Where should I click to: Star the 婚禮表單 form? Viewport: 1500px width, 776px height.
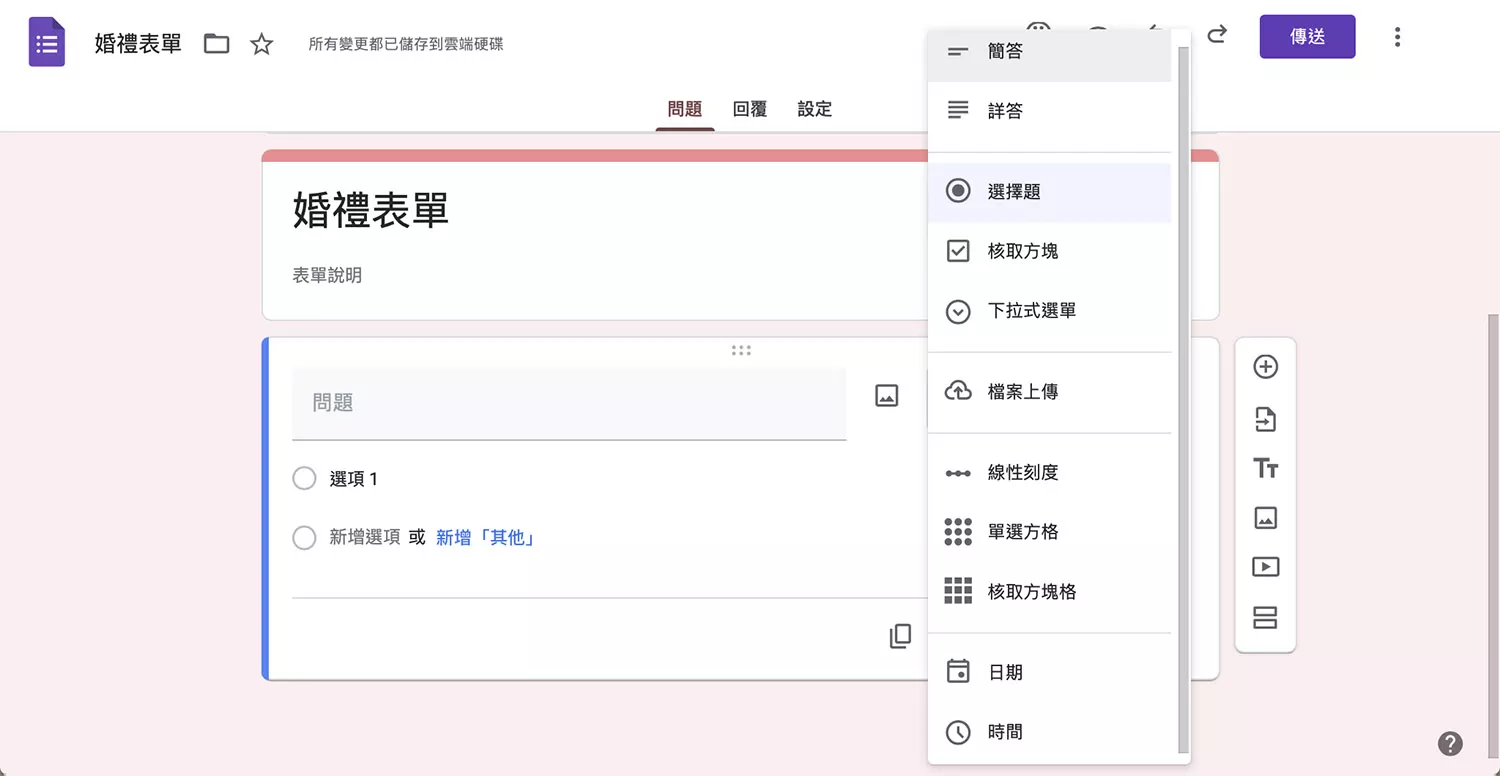point(261,43)
